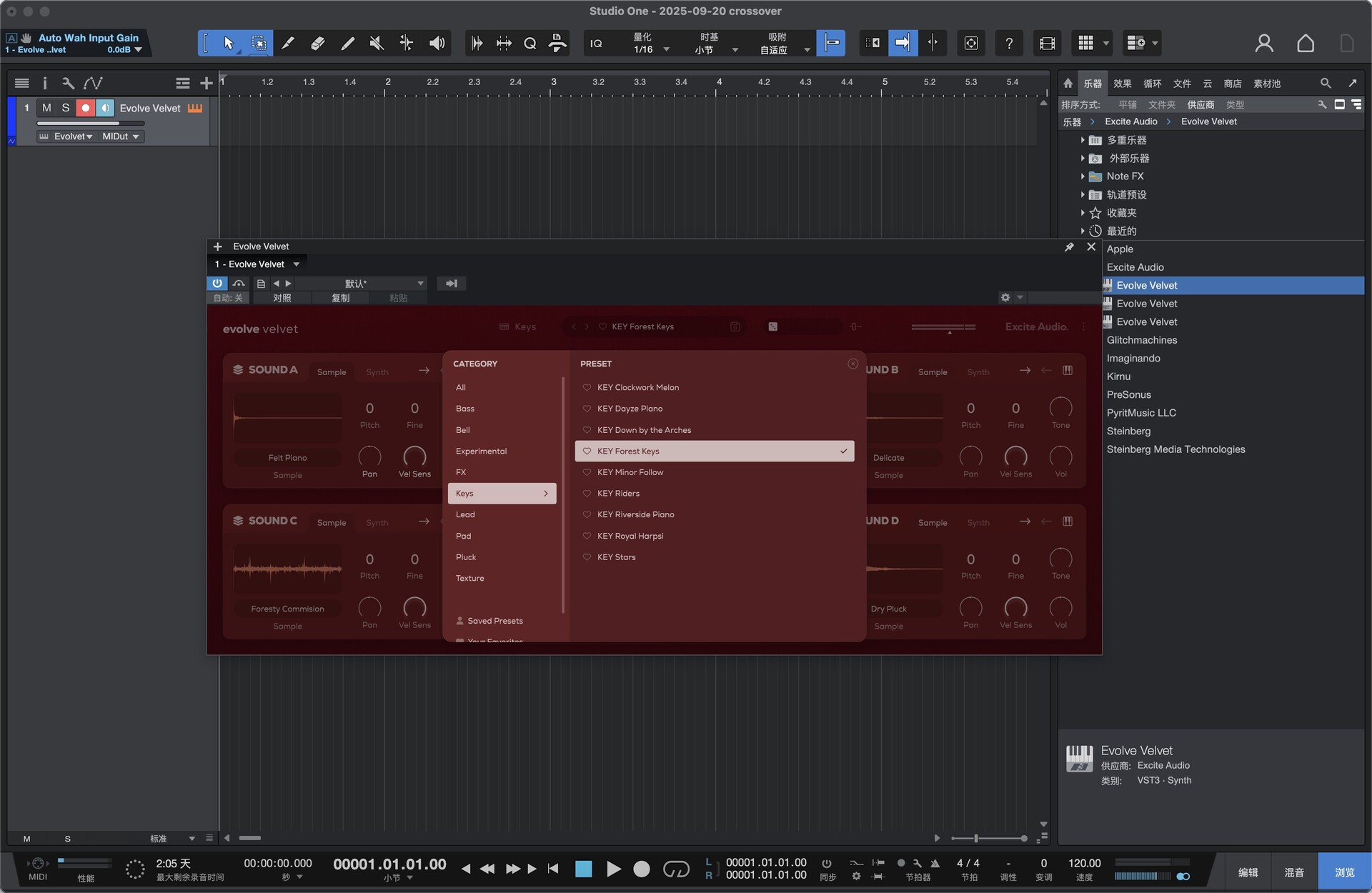Toggle monitor on Evolve Velvet track

coord(105,108)
